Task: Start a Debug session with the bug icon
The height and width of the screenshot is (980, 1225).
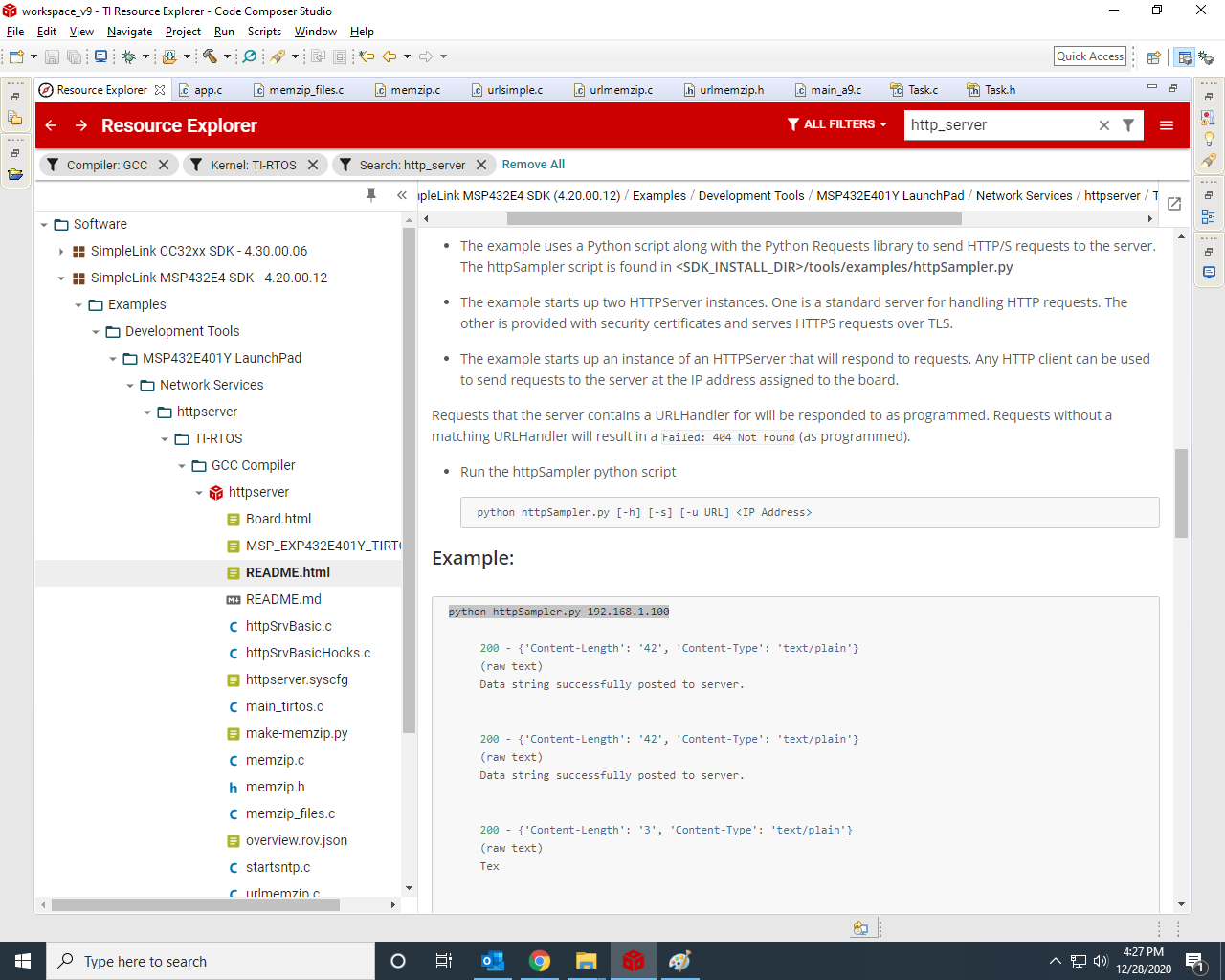Action: [128, 56]
